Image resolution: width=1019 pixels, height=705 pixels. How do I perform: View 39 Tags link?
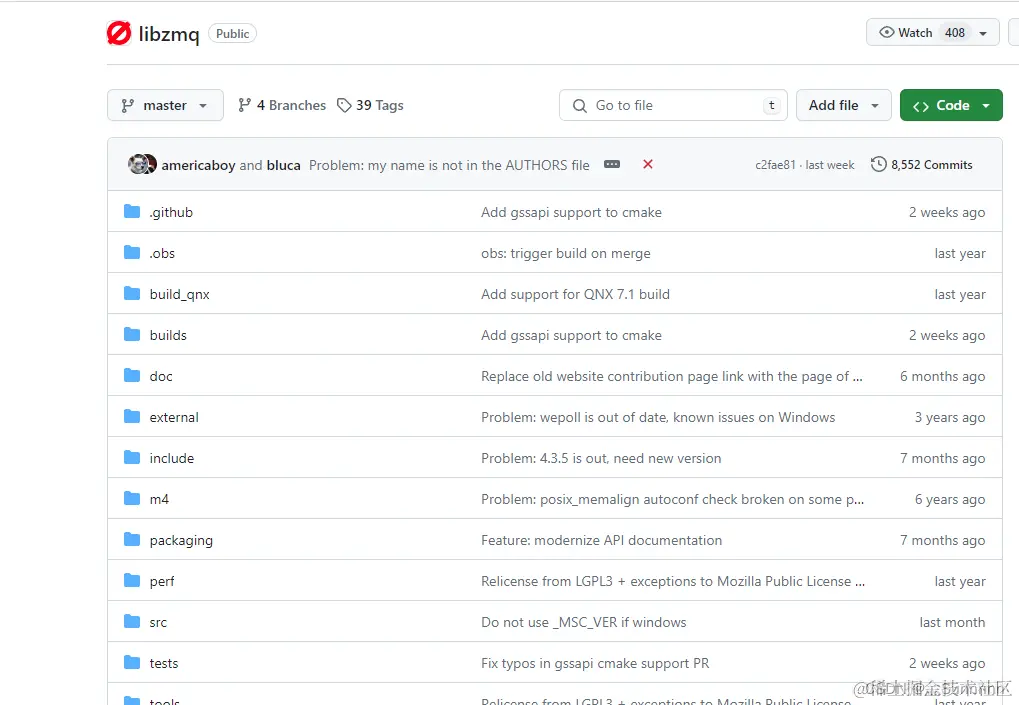(x=370, y=105)
